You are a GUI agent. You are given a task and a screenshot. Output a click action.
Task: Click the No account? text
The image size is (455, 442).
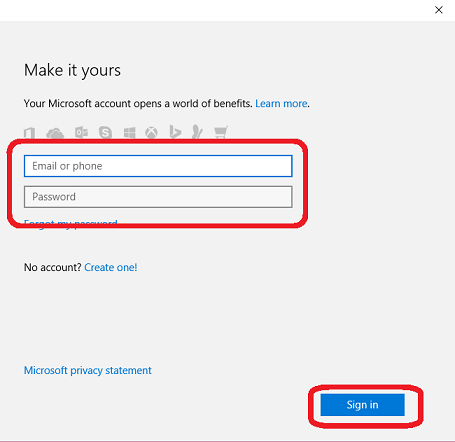53,267
